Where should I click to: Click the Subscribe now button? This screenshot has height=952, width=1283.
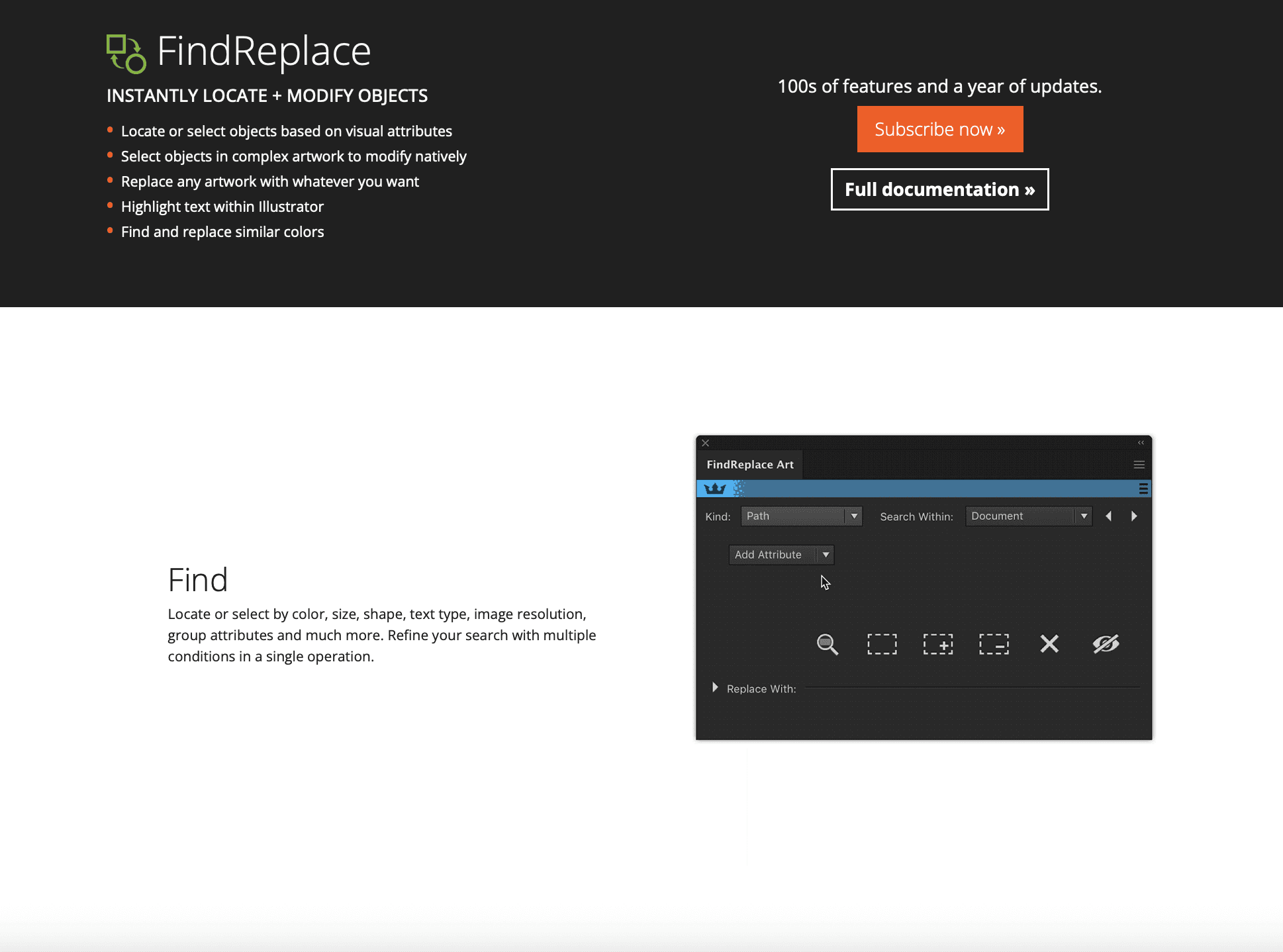coord(939,129)
